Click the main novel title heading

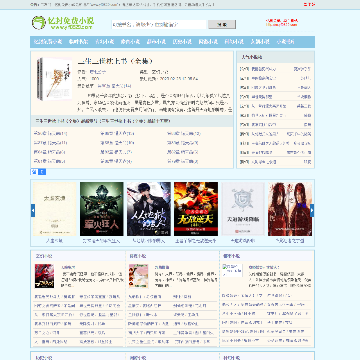click(115, 61)
